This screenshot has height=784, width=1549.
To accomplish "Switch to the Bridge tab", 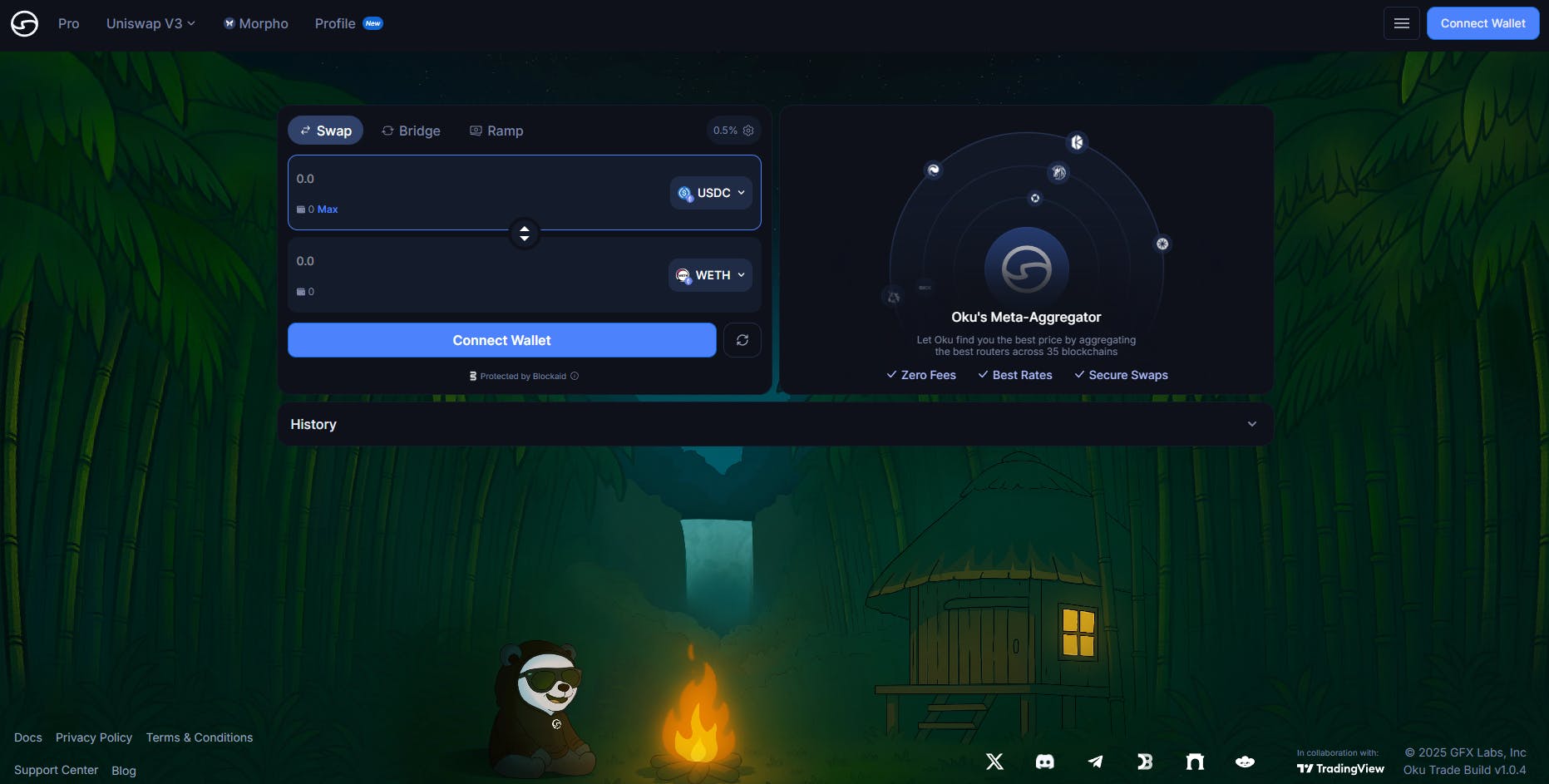I will point(411,131).
